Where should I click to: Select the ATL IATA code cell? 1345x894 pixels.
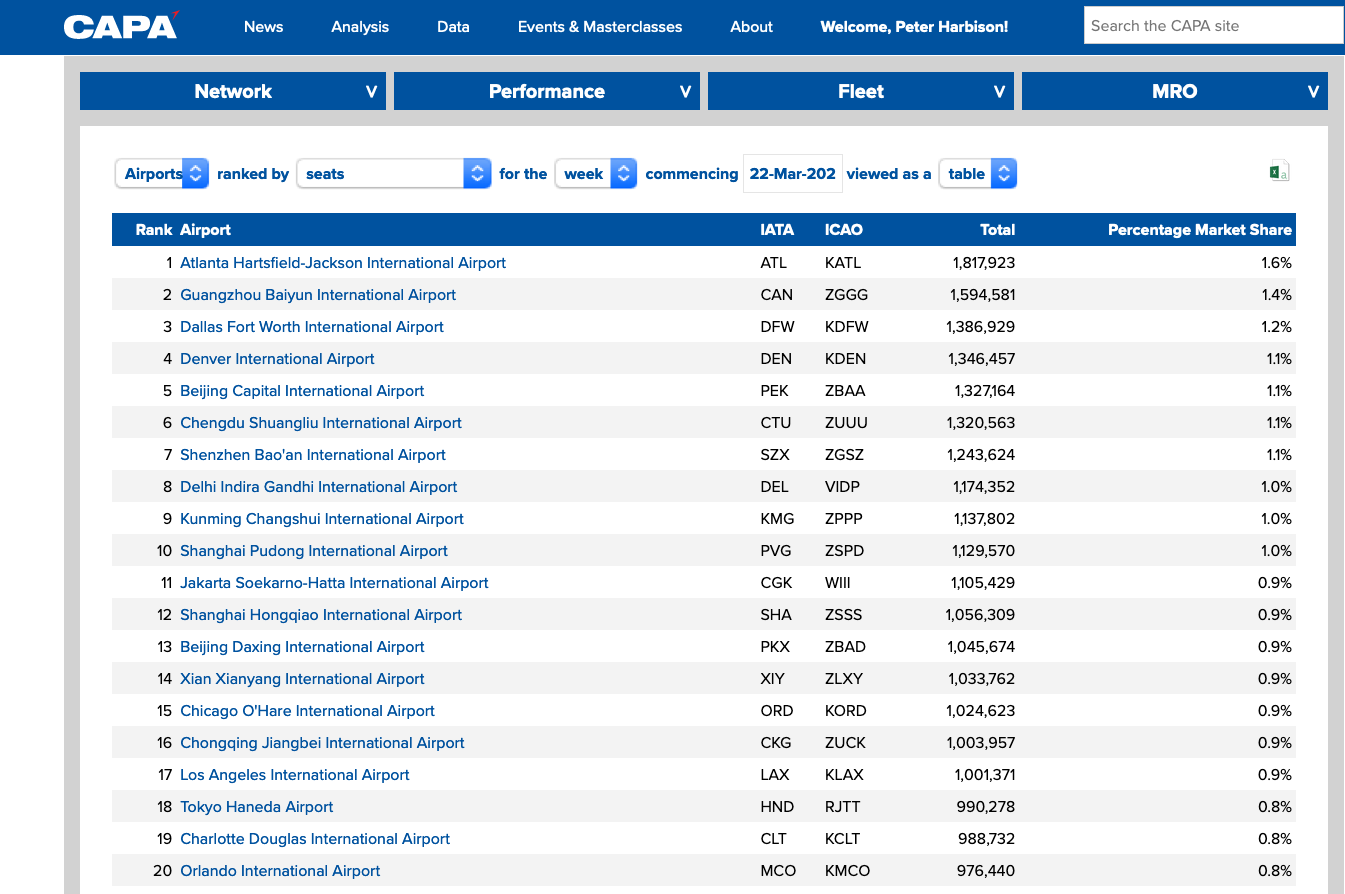[x=774, y=263]
